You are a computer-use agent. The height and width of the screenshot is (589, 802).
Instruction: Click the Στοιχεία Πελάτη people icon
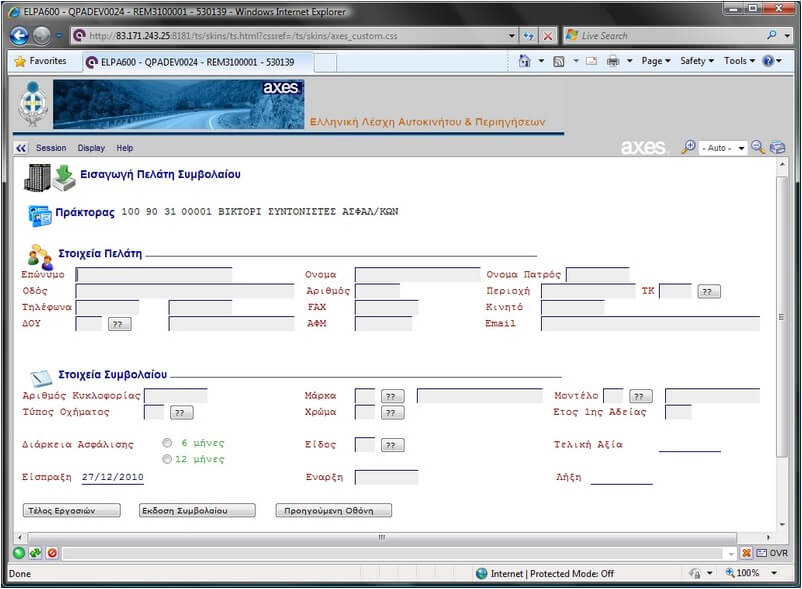pos(40,257)
